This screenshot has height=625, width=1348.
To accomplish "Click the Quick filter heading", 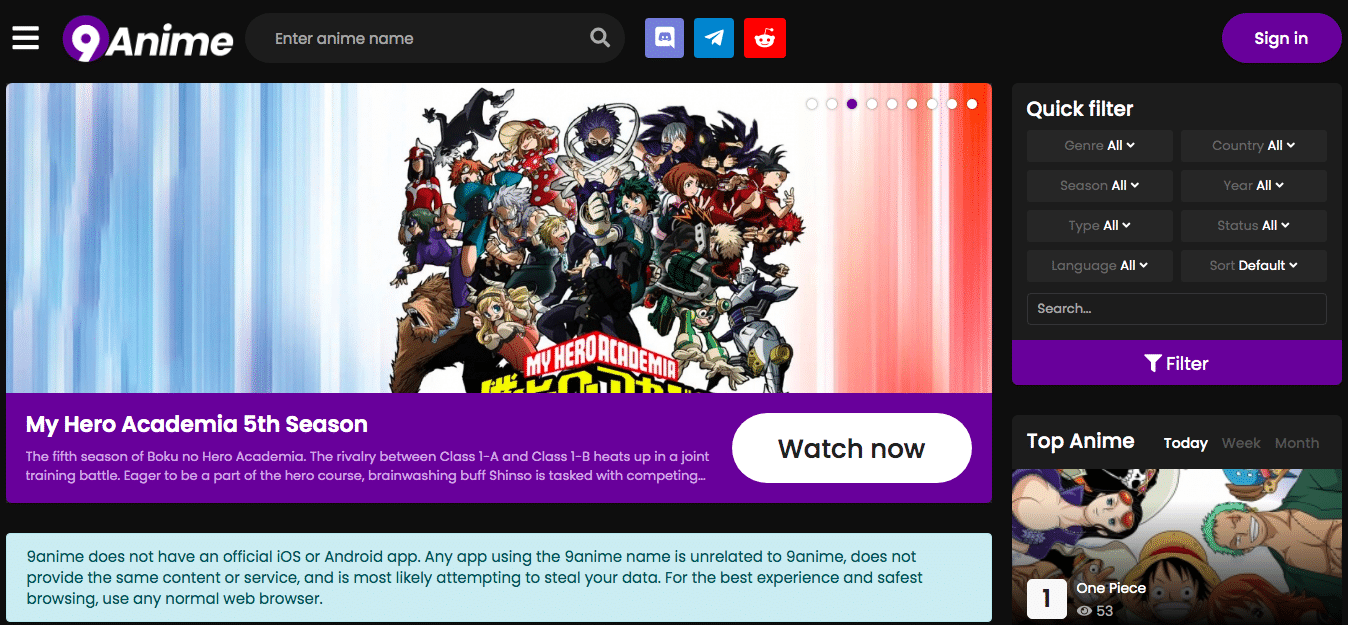I will click(1080, 109).
